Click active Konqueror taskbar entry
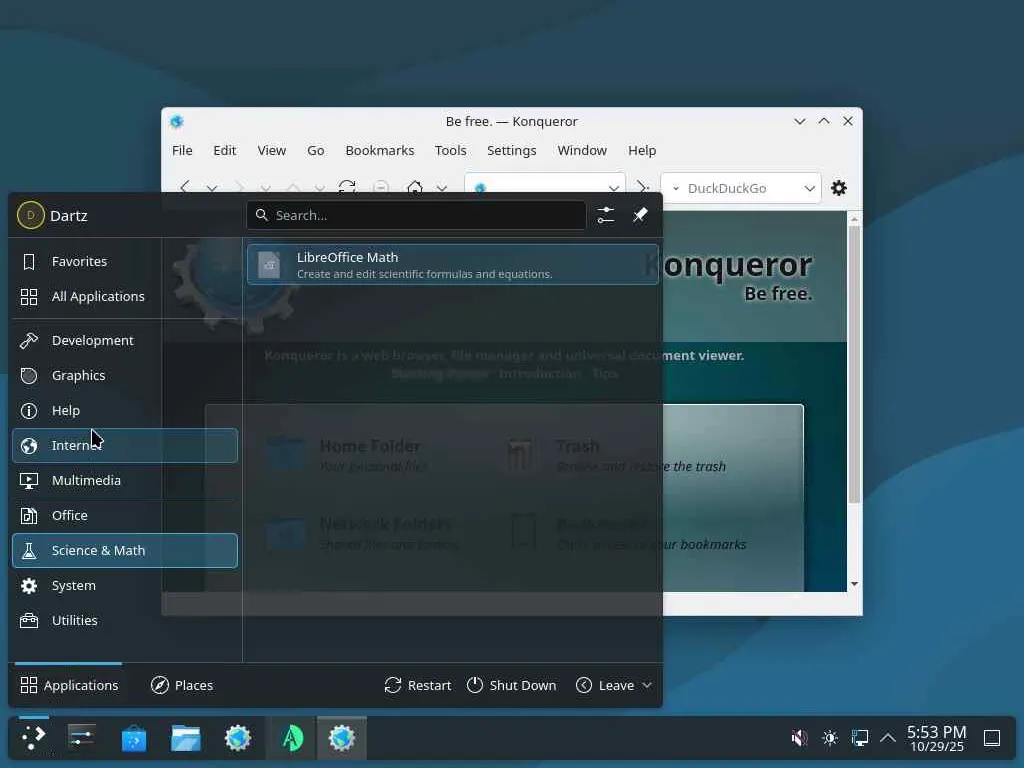 click(342, 738)
